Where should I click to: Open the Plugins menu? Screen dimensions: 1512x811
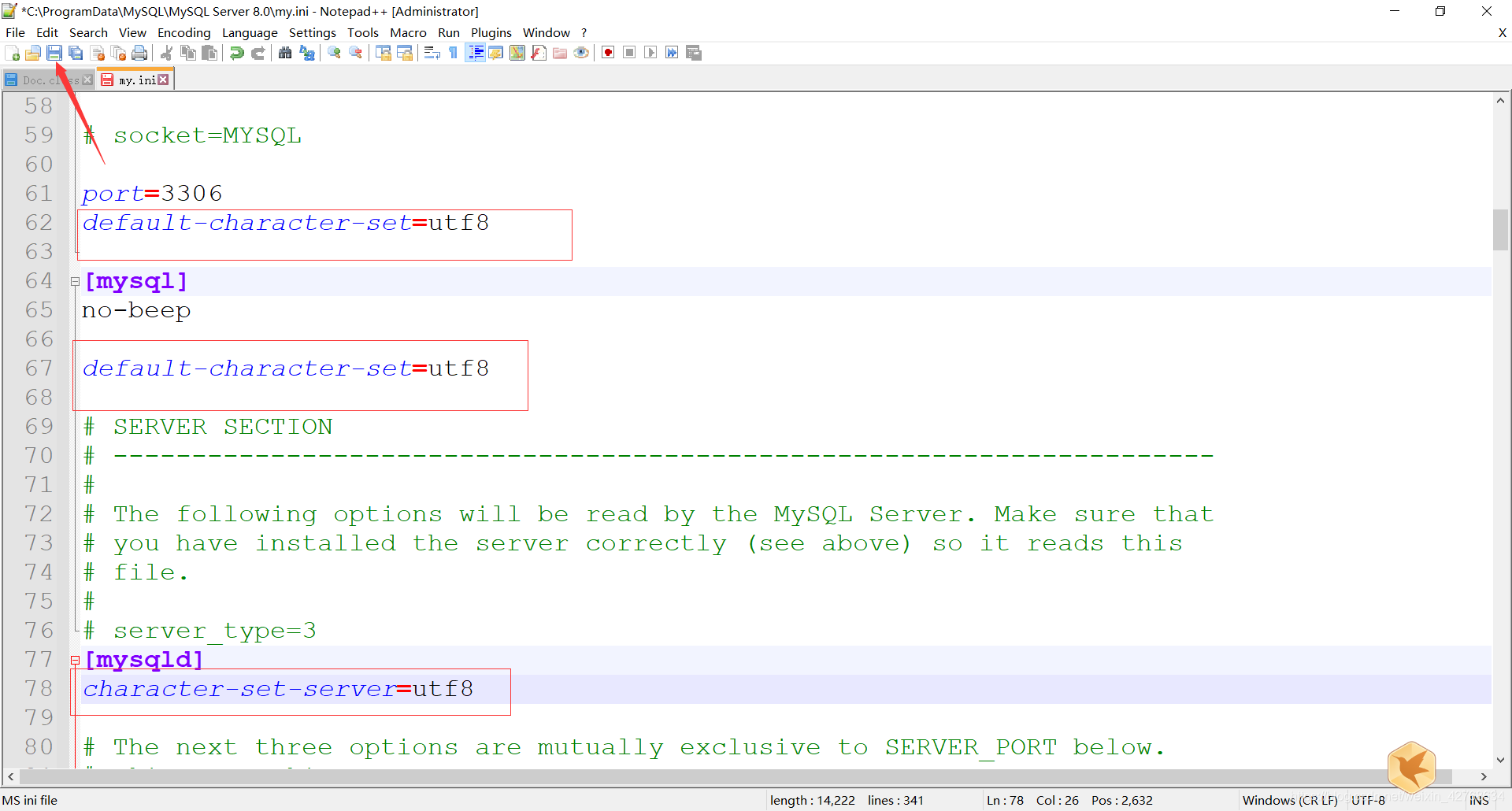pos(491,32)
